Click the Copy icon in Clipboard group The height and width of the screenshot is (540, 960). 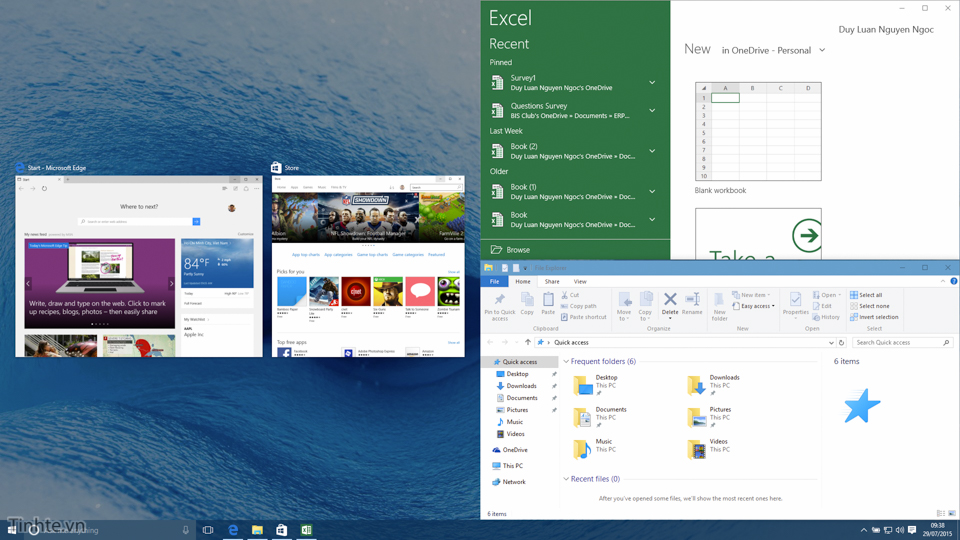click(527, 303)
